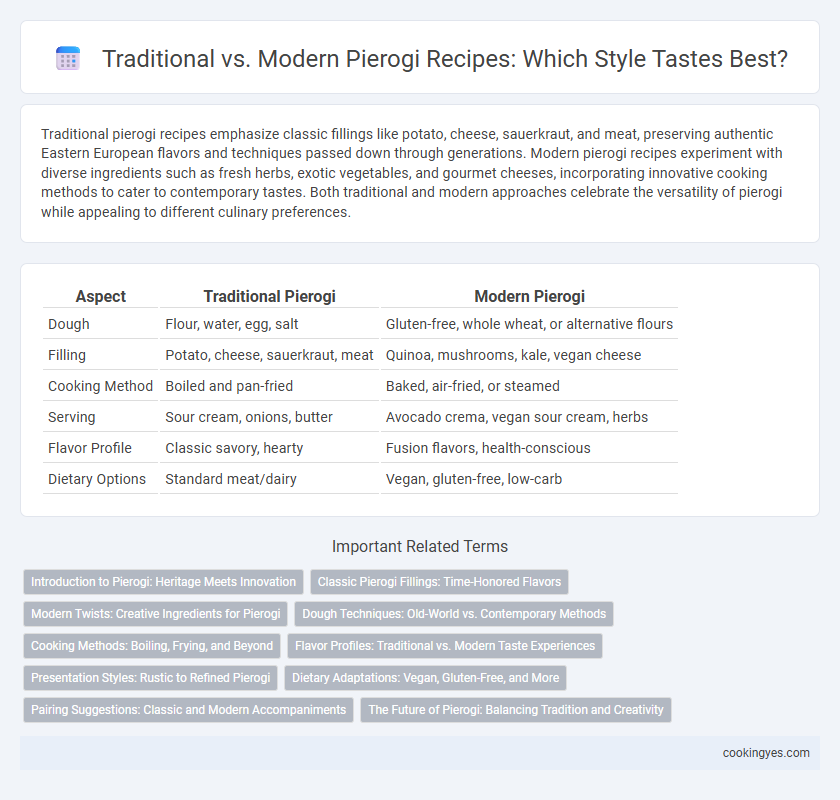Click the calendar grid icon beside the title
The image size is (840, 800).
click(68, 58)
